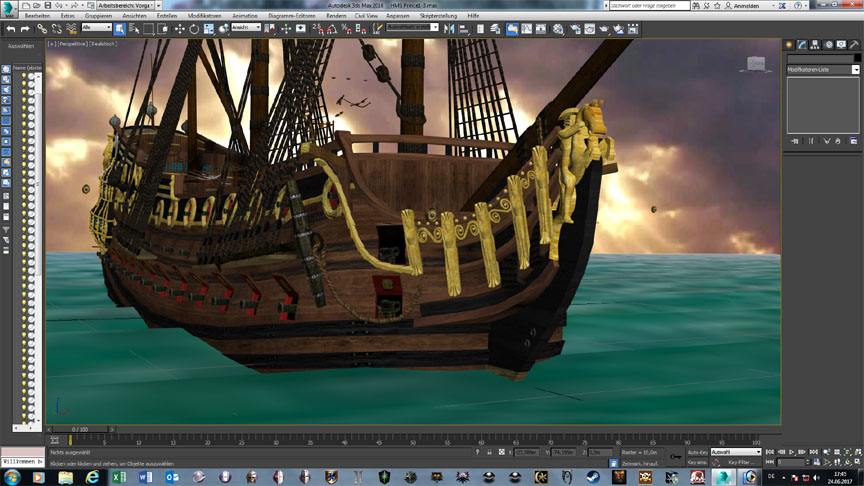
Task: Click the Auto-Key button
Action: (x=698, y=452)
